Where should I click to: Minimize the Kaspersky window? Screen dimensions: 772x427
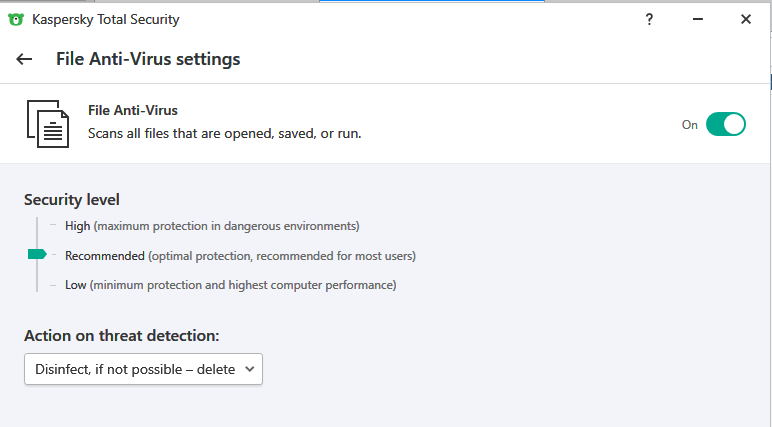point(697,19)
